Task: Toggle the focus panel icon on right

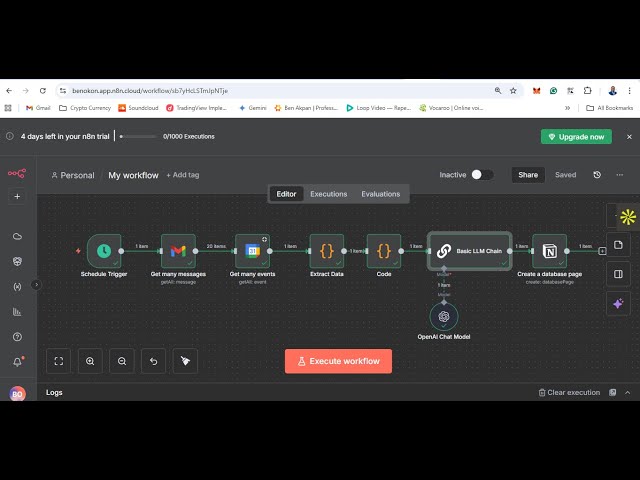Action: point(618,274)
